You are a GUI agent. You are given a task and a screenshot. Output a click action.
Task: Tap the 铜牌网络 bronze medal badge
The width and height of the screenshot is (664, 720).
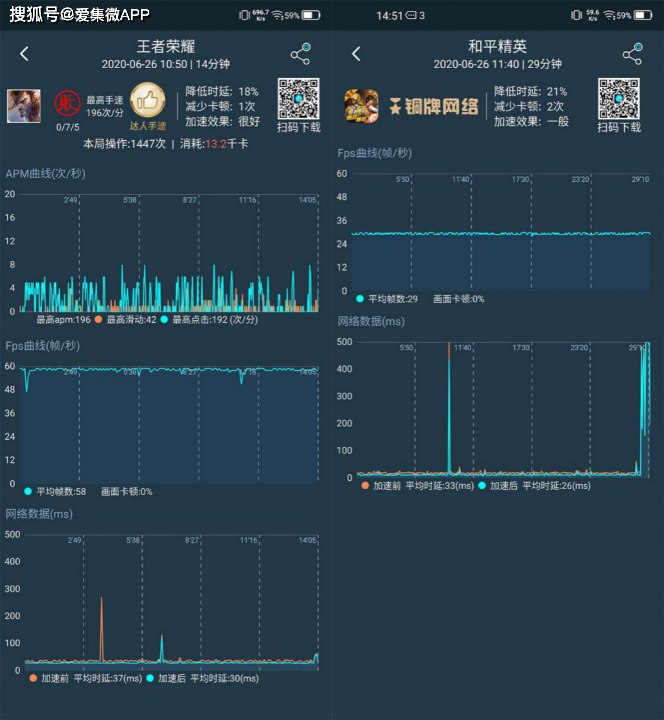pyautogui.click(x=433, y=107)
